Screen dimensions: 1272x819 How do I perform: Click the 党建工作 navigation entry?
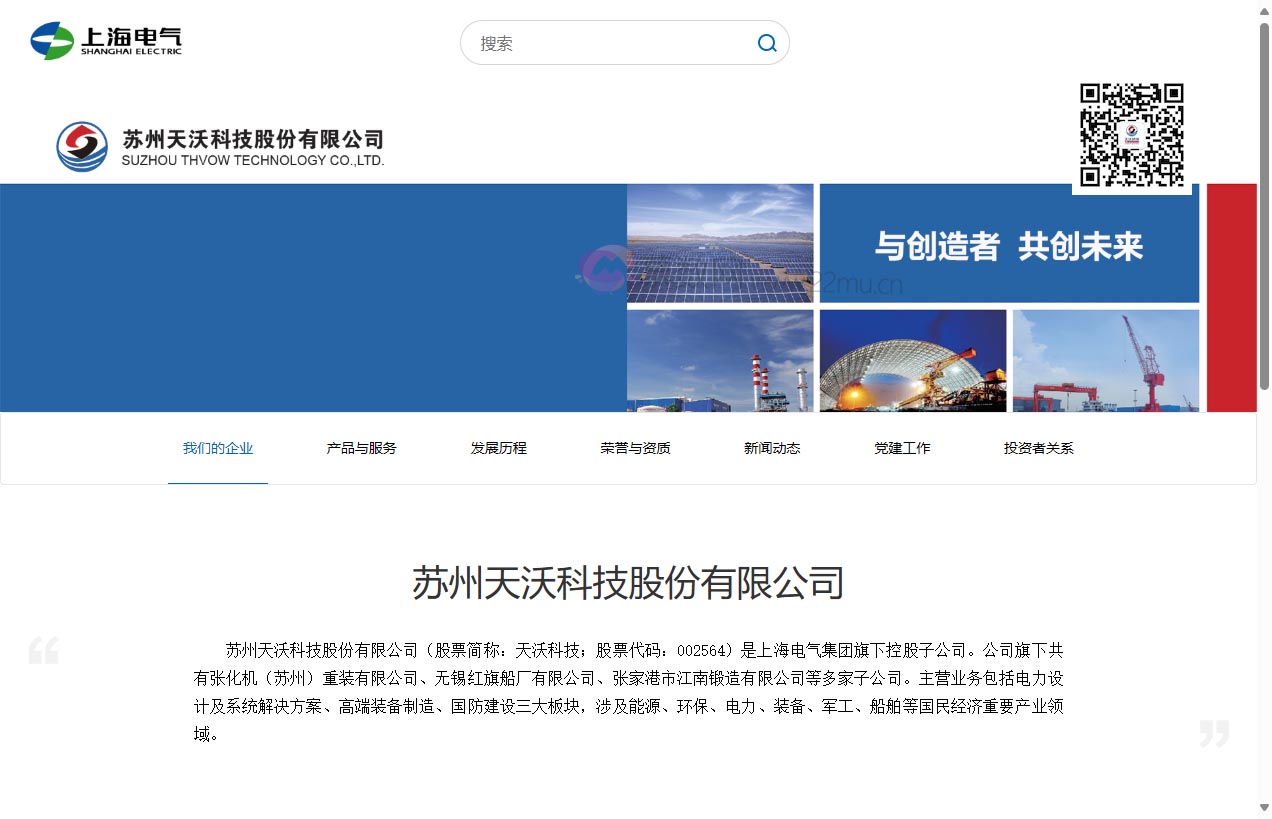coord(902,448)
